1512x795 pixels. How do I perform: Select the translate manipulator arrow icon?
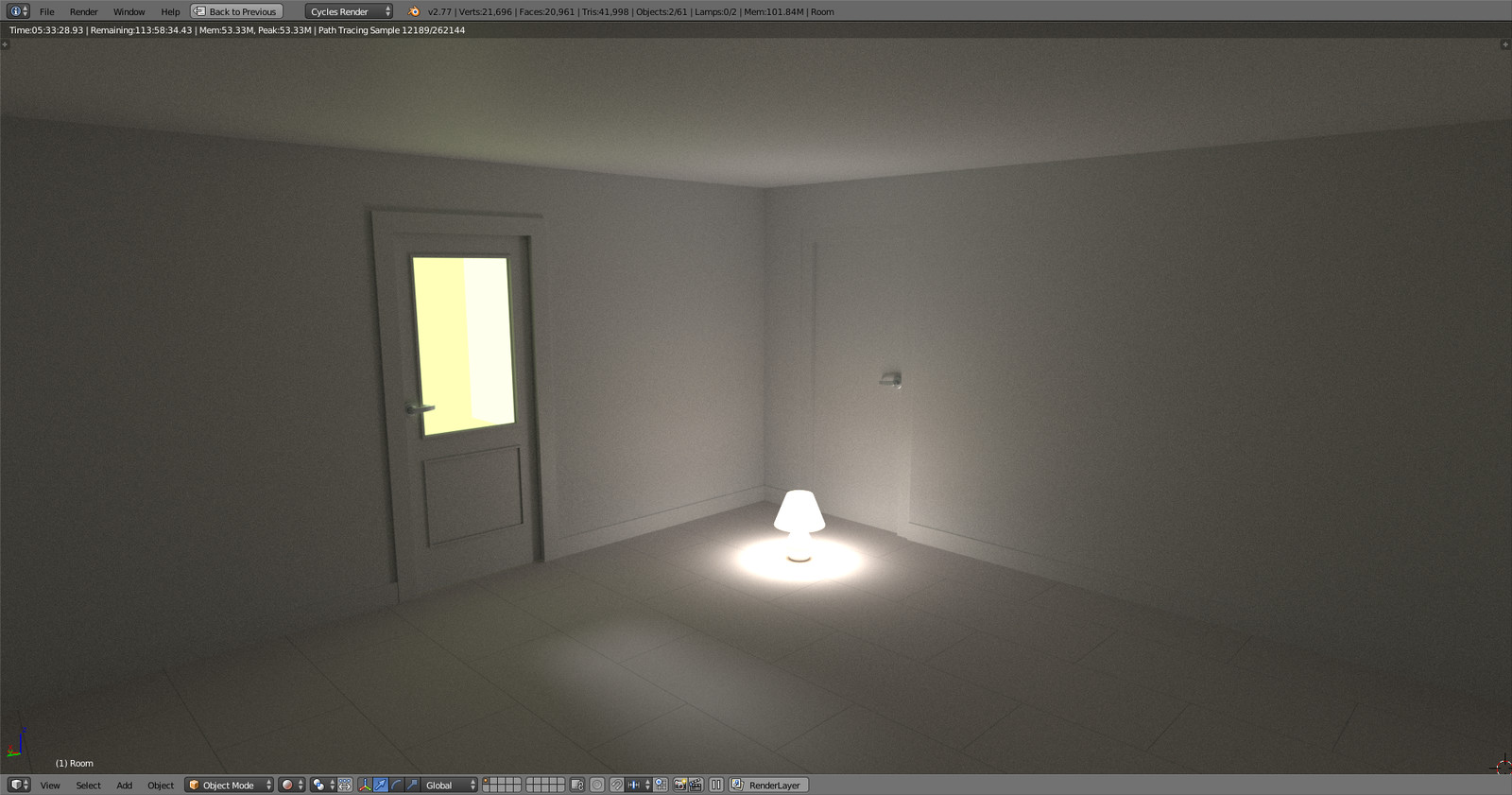[x=381, y=785]
